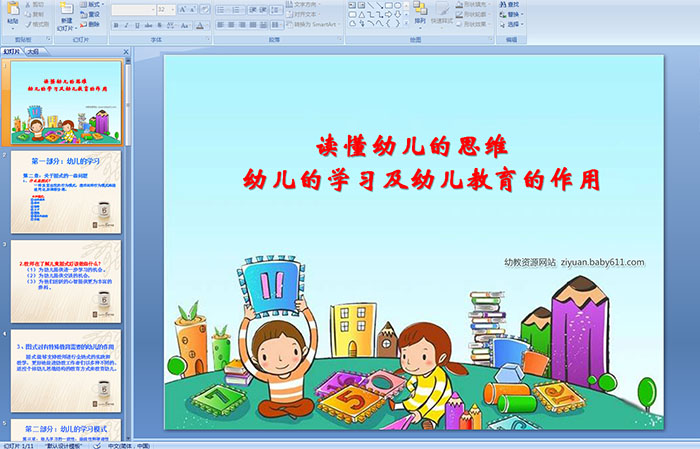Screen dimensions: 700x449
Task: Toggle underline formatting
Action: tap(137, 26)
